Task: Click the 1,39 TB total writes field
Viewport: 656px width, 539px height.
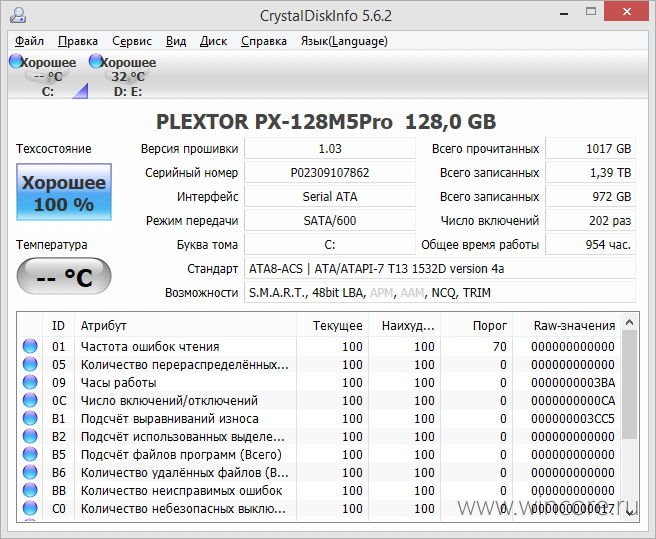Action: coord(590,172)
